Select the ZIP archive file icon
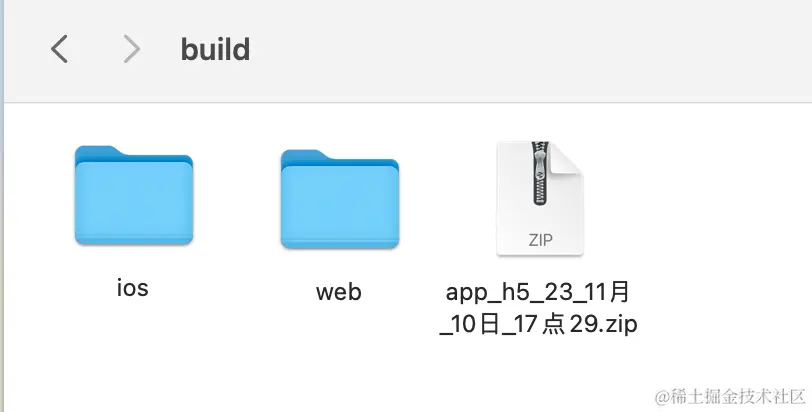The width and height of the screenshot is (812, 412). pos(539,200)
